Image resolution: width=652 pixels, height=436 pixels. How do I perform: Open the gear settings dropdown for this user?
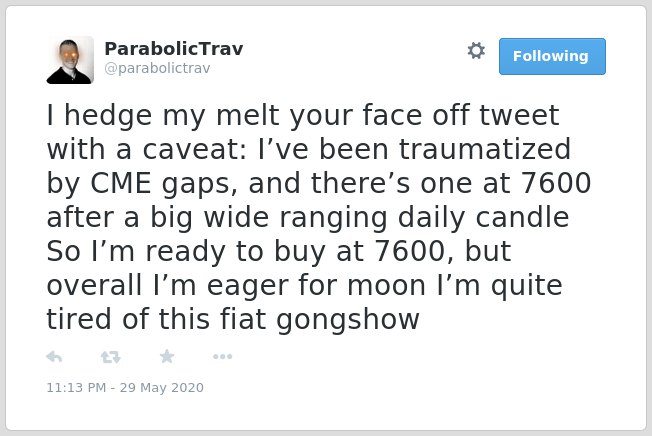(476, 51)
